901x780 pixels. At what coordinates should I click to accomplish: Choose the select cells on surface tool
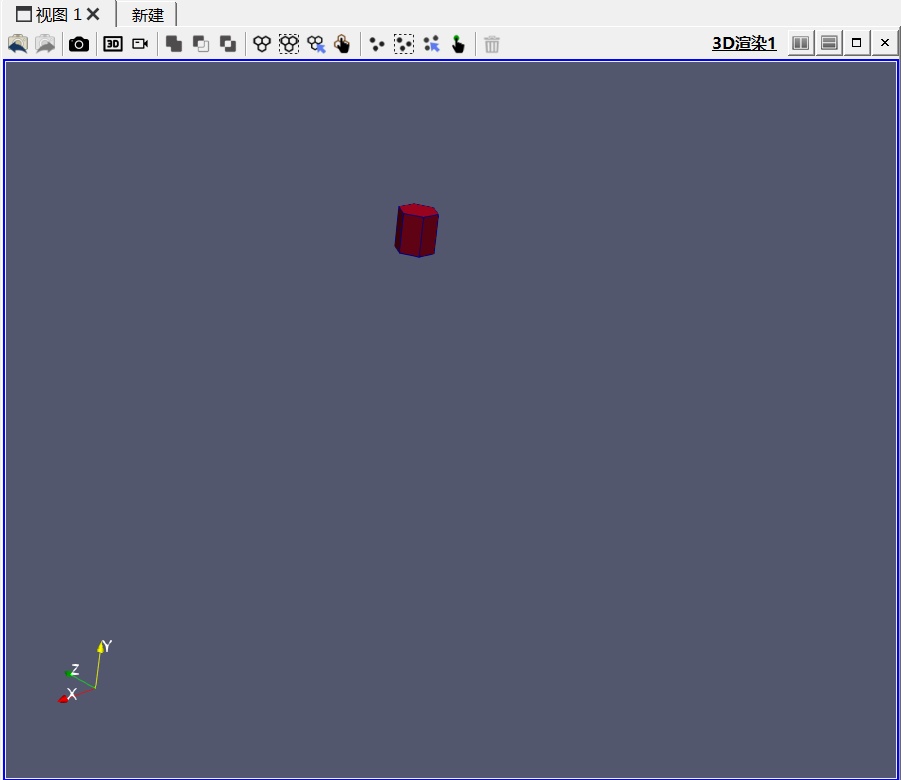pyautogui.click(x=262, y=44)
